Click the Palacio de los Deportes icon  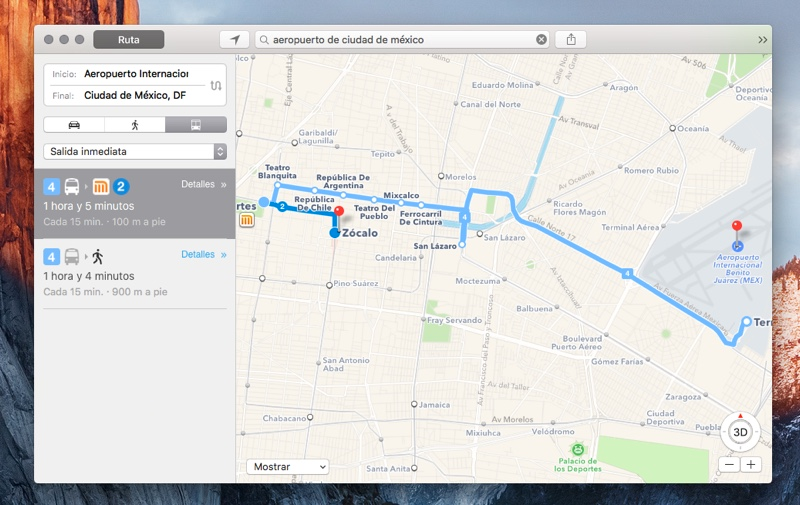578,449
